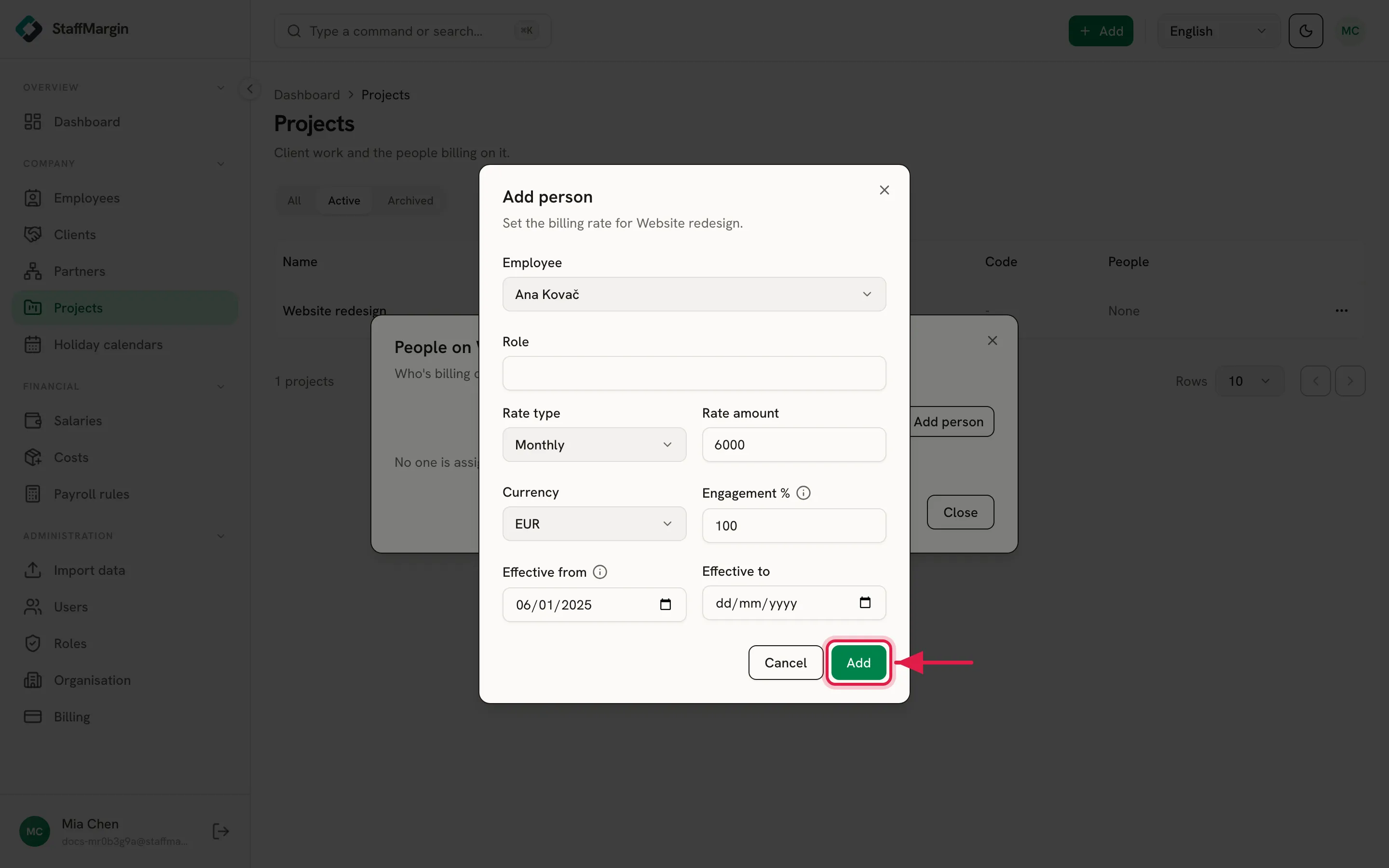Open the Billing page

tap(124, 718)
